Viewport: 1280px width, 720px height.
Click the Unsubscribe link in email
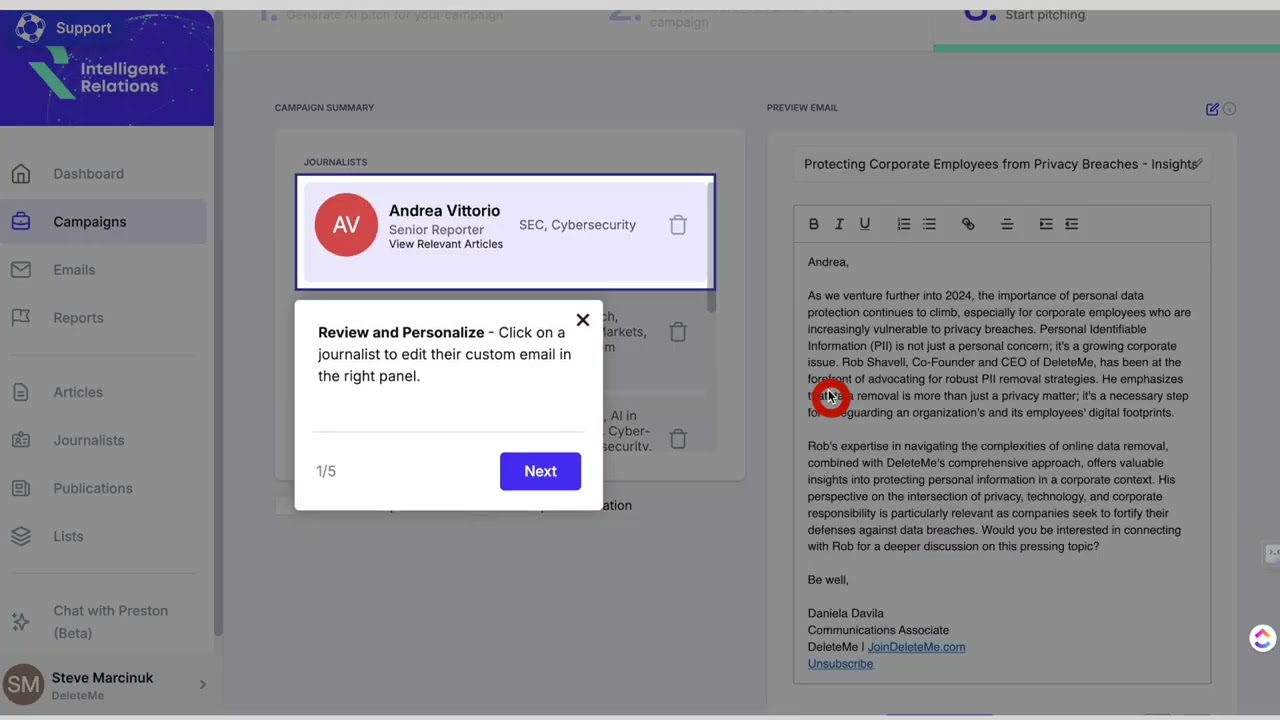840,664
